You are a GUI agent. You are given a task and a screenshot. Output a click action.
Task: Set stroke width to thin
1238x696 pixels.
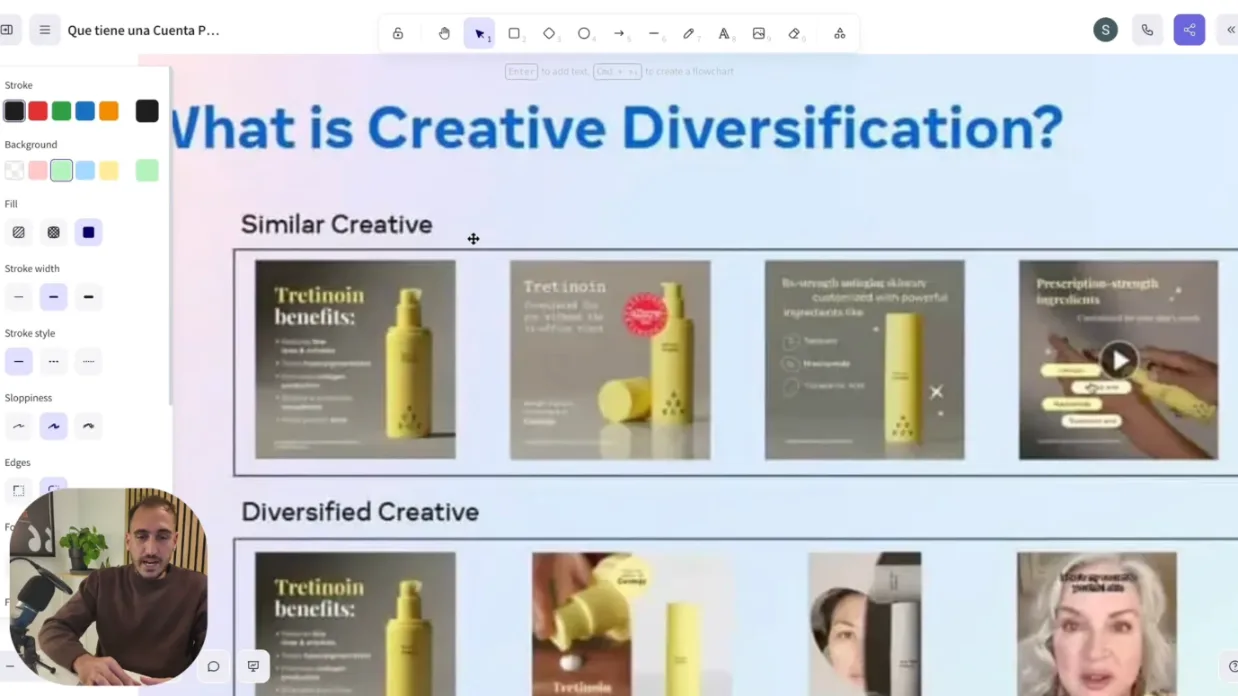(18, 297)
